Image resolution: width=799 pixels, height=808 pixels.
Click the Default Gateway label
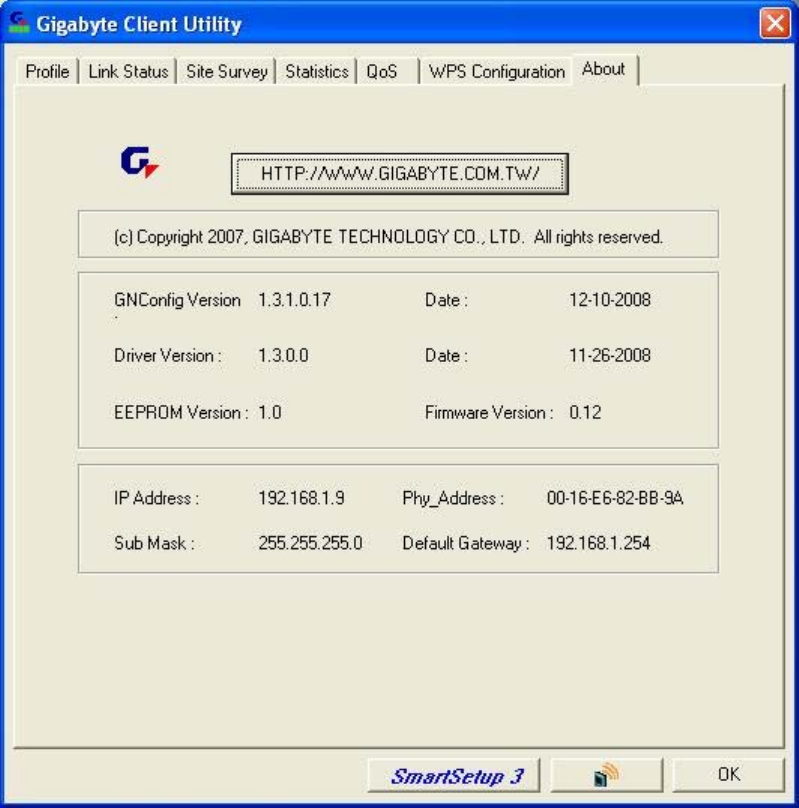click(466, 543)
